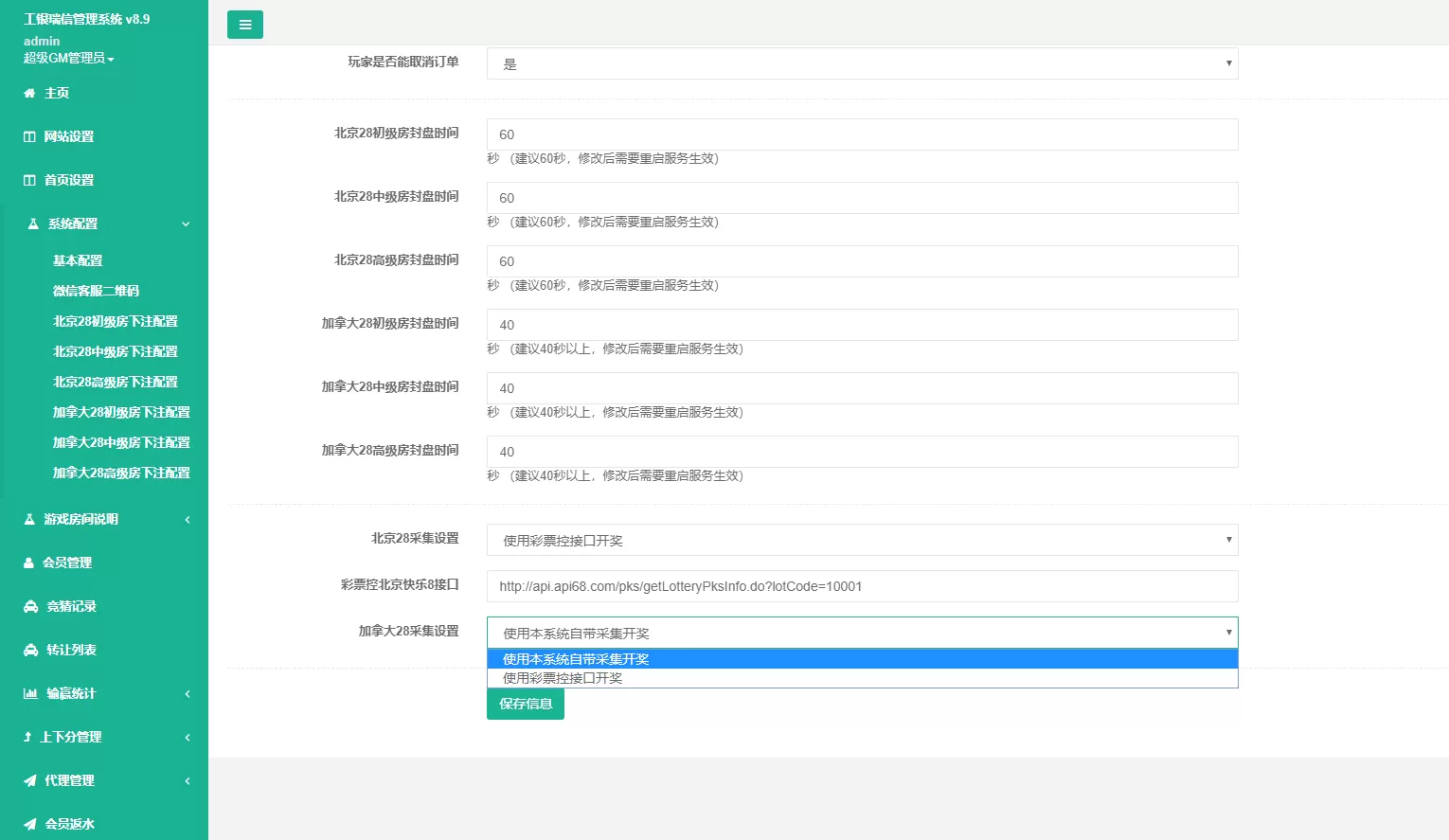Click the user icon beside 会员管理

pos(28,563)
